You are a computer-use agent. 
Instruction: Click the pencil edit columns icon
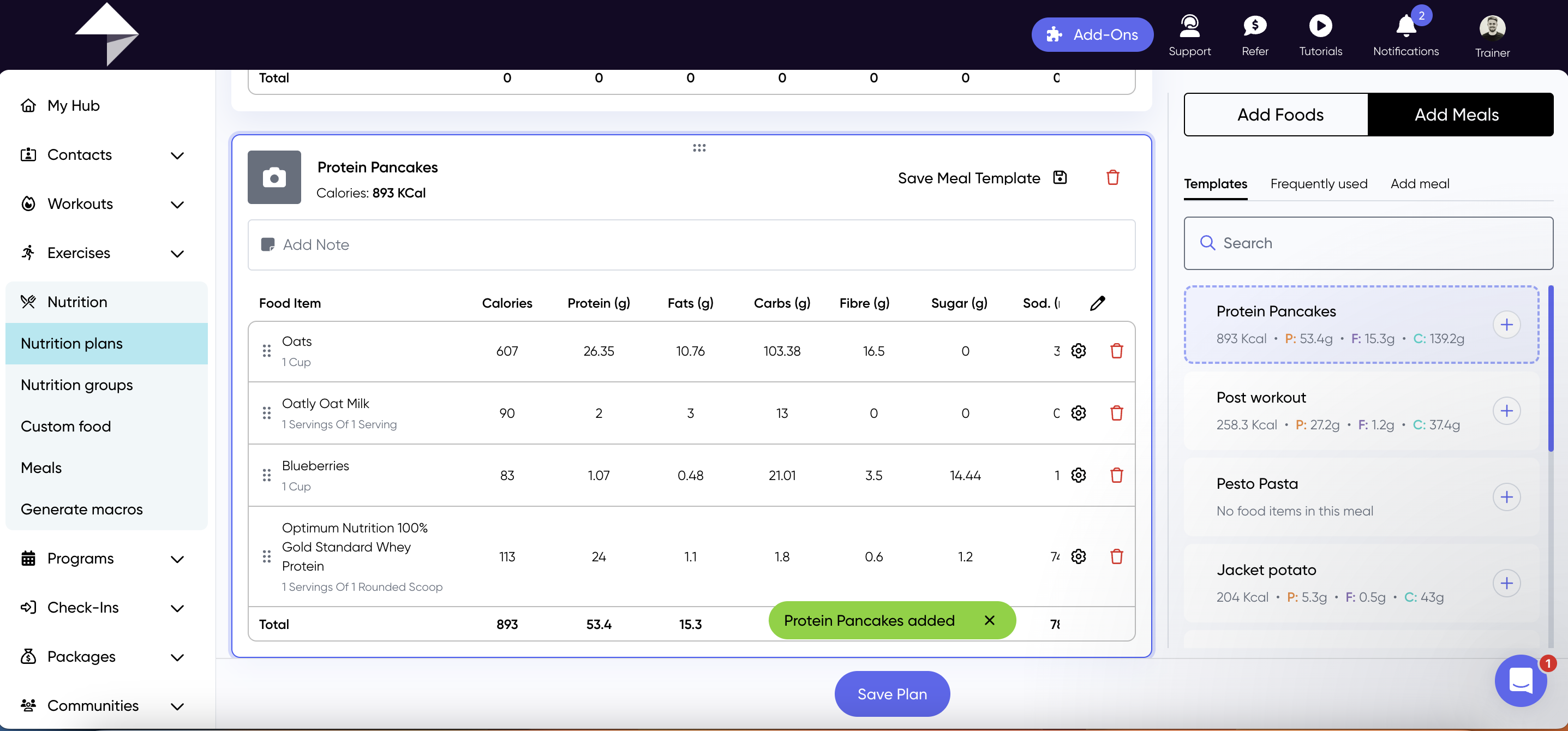(x=1097, y=303)
